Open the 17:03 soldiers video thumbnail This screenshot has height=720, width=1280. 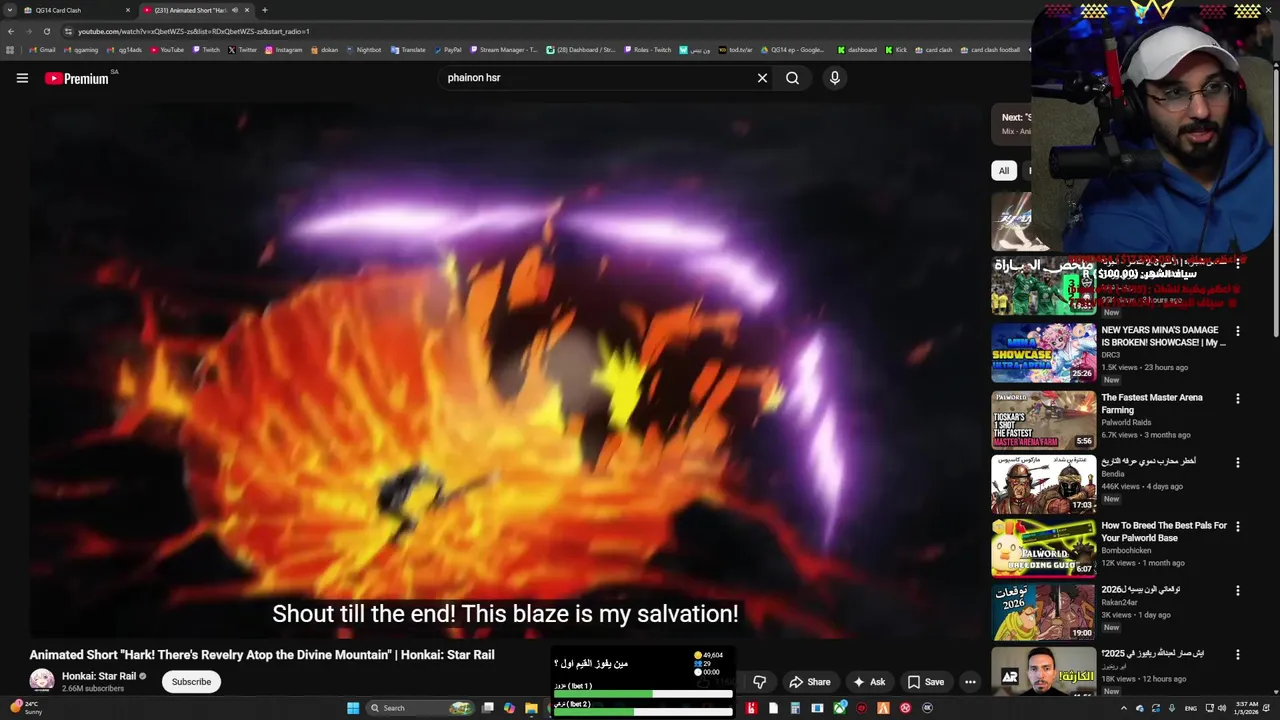[x=1043, y=484]
